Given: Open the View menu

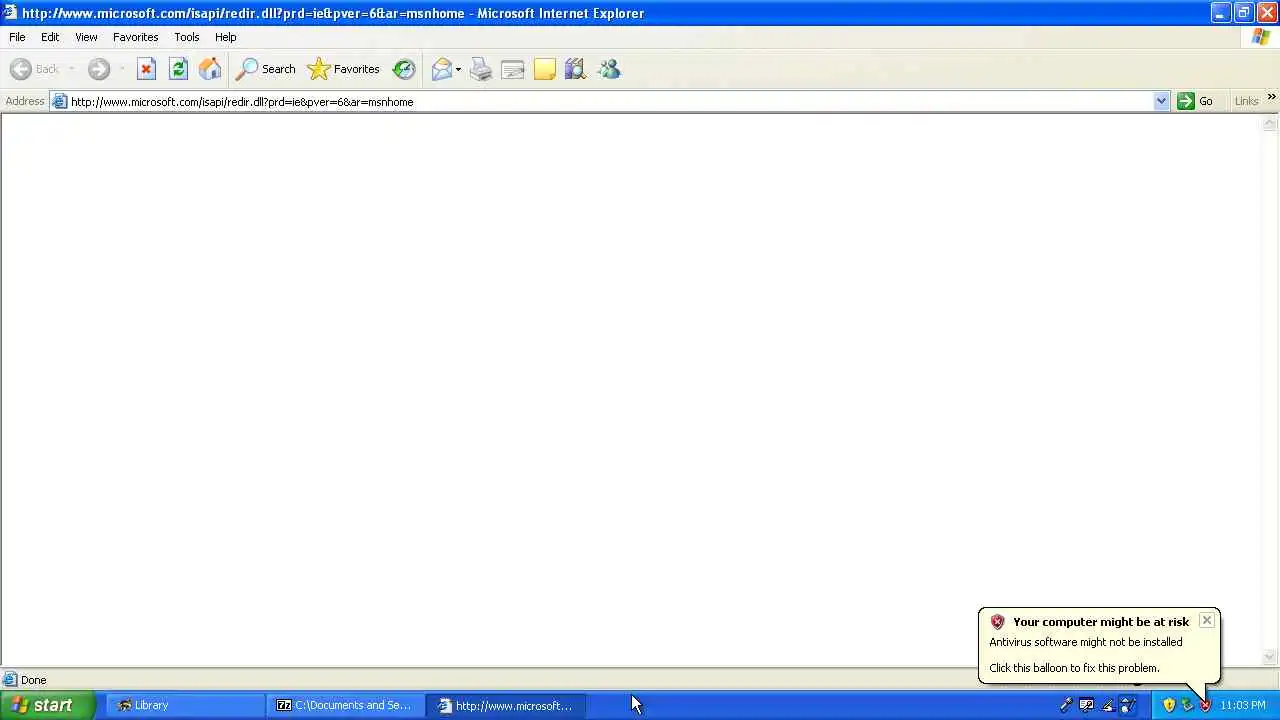Looking at the screenshot, I should pyautogui.click(x=86, y=37).
